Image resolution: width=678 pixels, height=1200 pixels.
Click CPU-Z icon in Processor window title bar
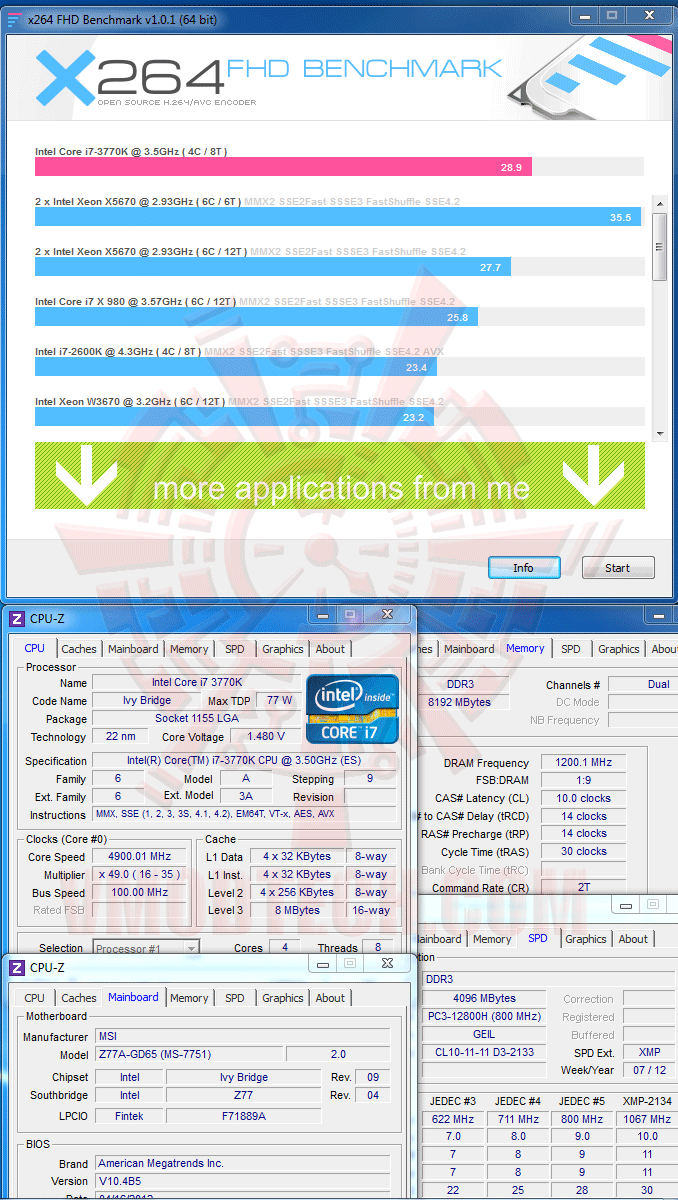(16, 619)
